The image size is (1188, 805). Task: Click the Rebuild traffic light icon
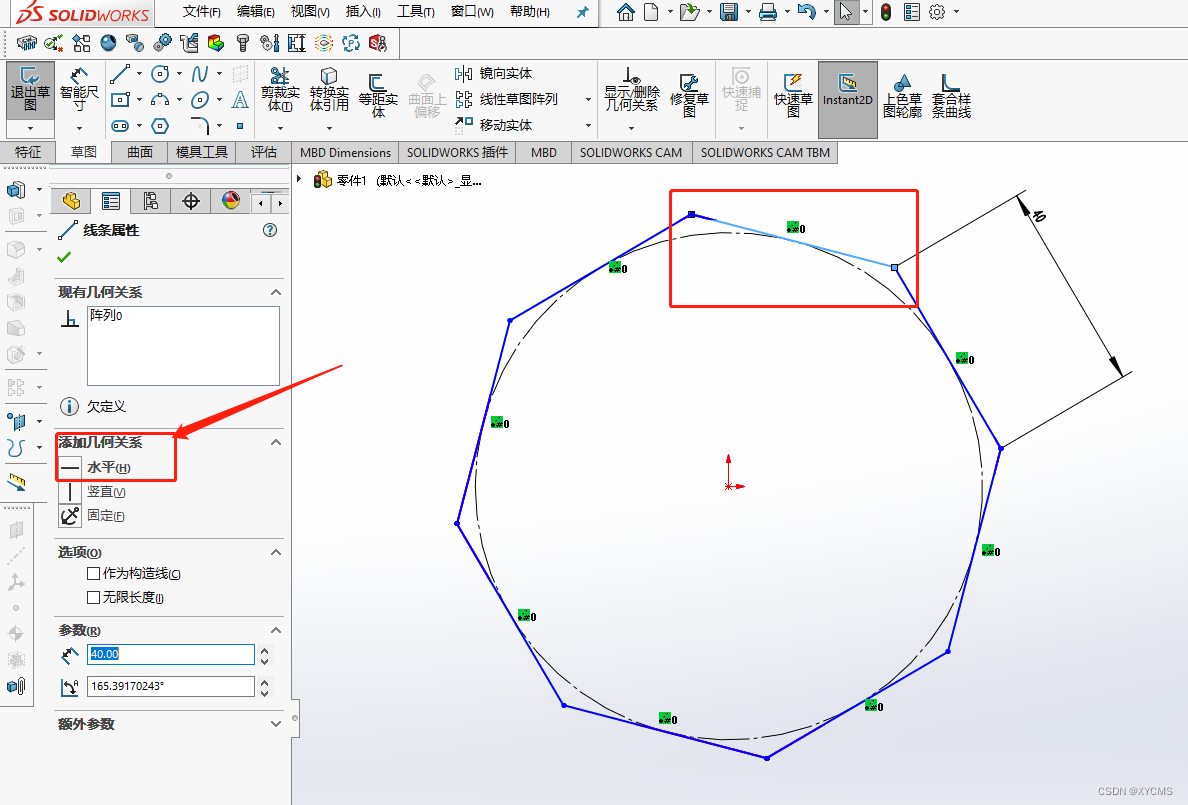pos(886,12)
